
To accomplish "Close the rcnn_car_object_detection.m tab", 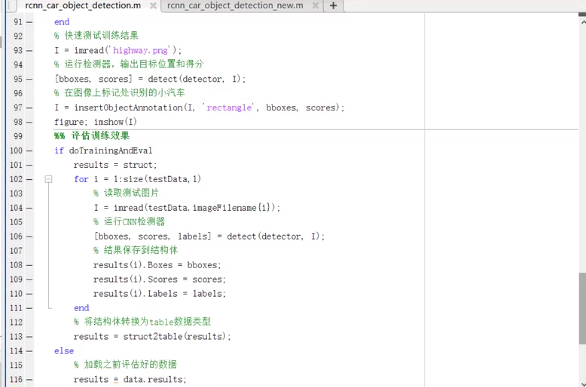I will click(x=153, y=6).
